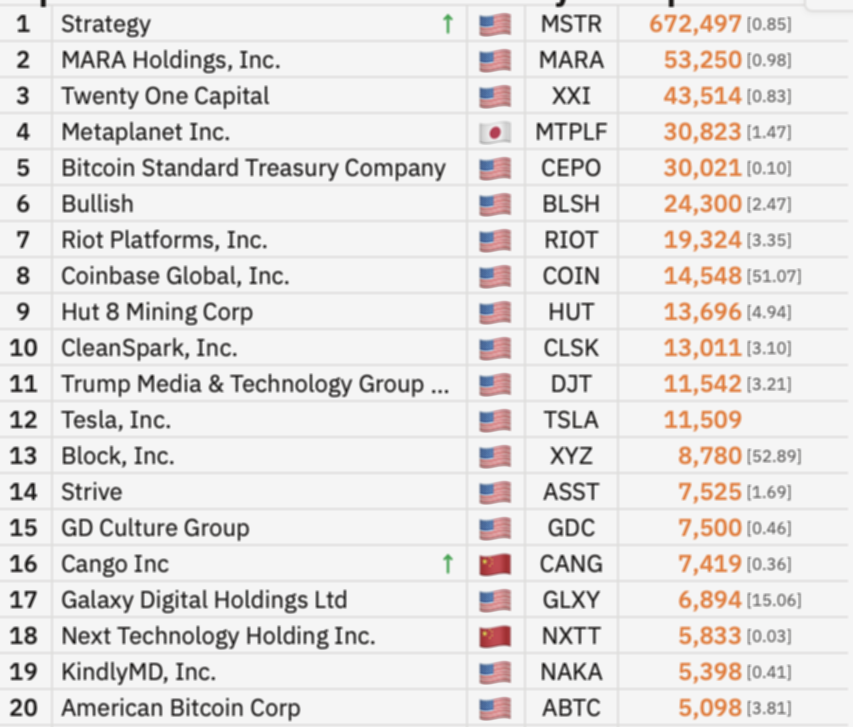Click the China flag next to NXTT
This screenshot has width=853, height=727.
(495, 636)
